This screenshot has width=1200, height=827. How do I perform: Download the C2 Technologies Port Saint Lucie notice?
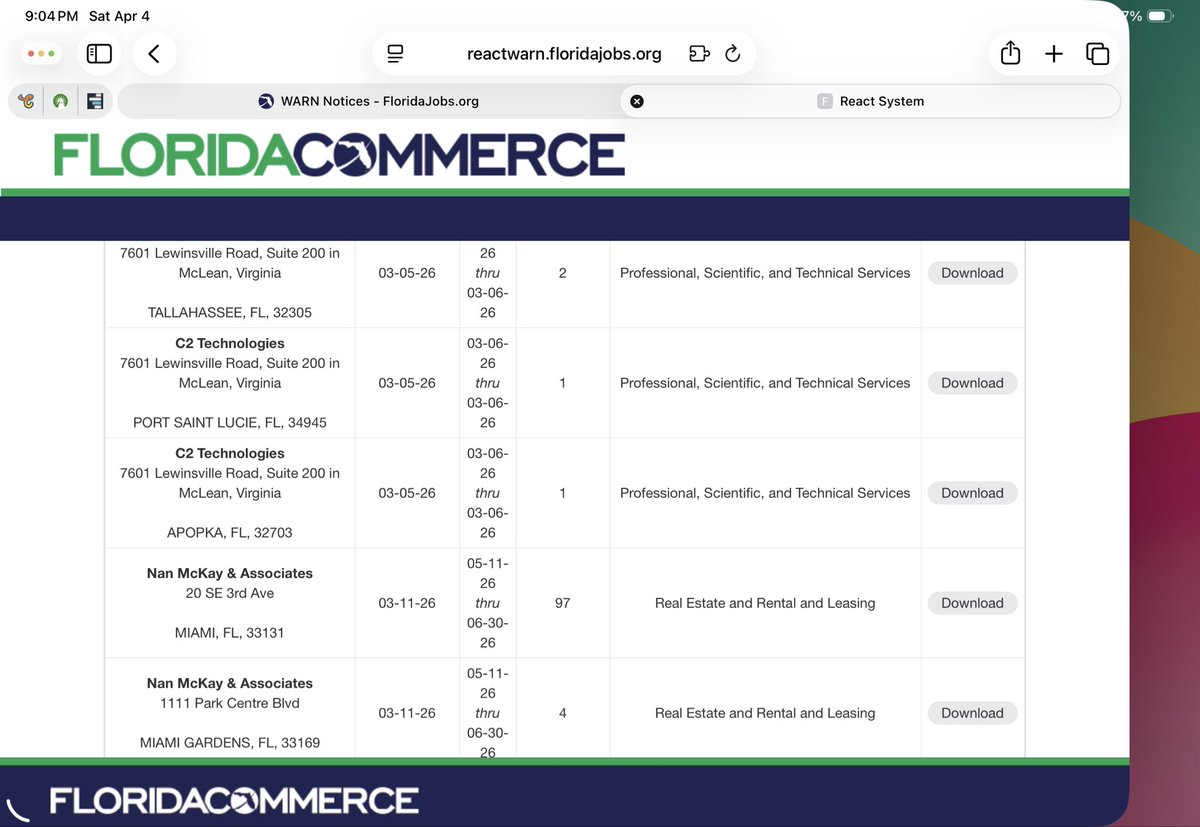tap(972, 383)
